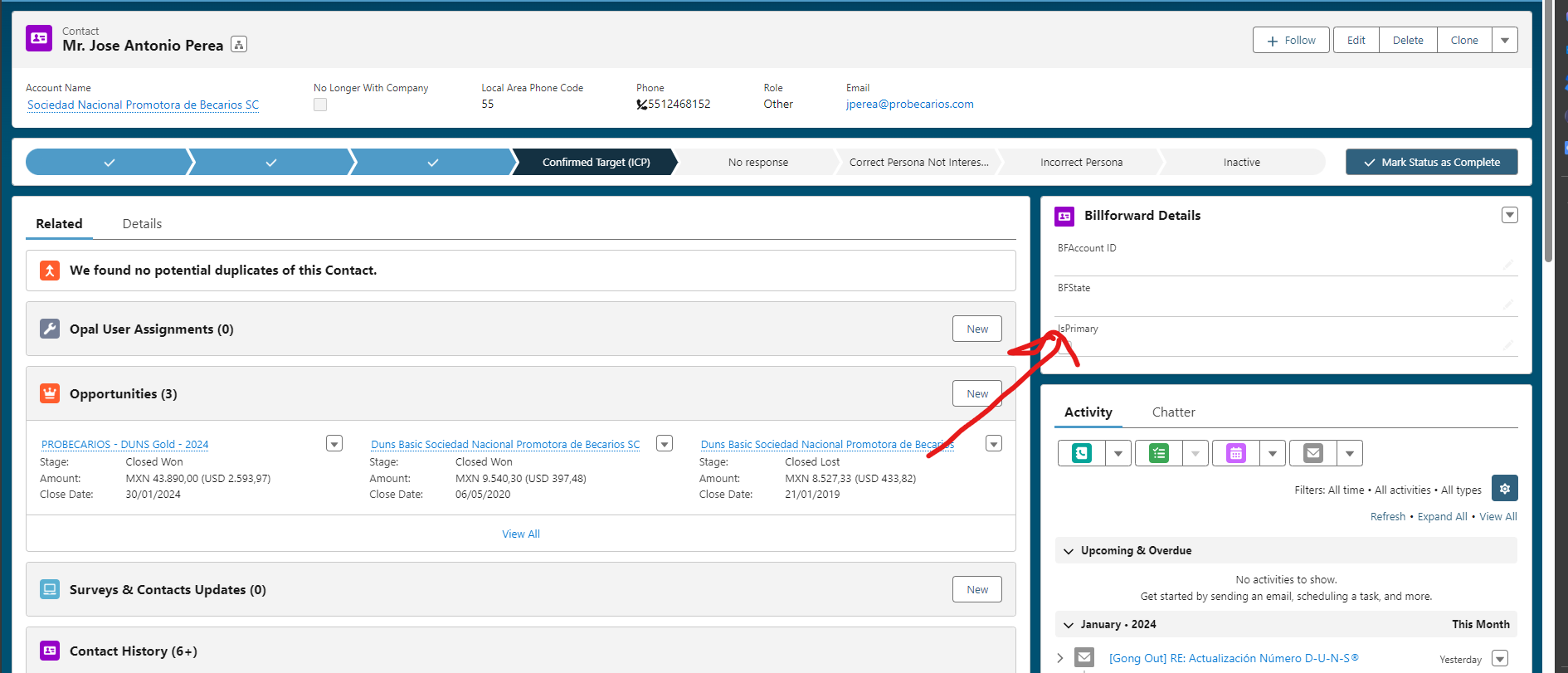Click the Surveys & Contacts Updates icon
Viewport: 1568px width, 673px height.
[50, 589]
